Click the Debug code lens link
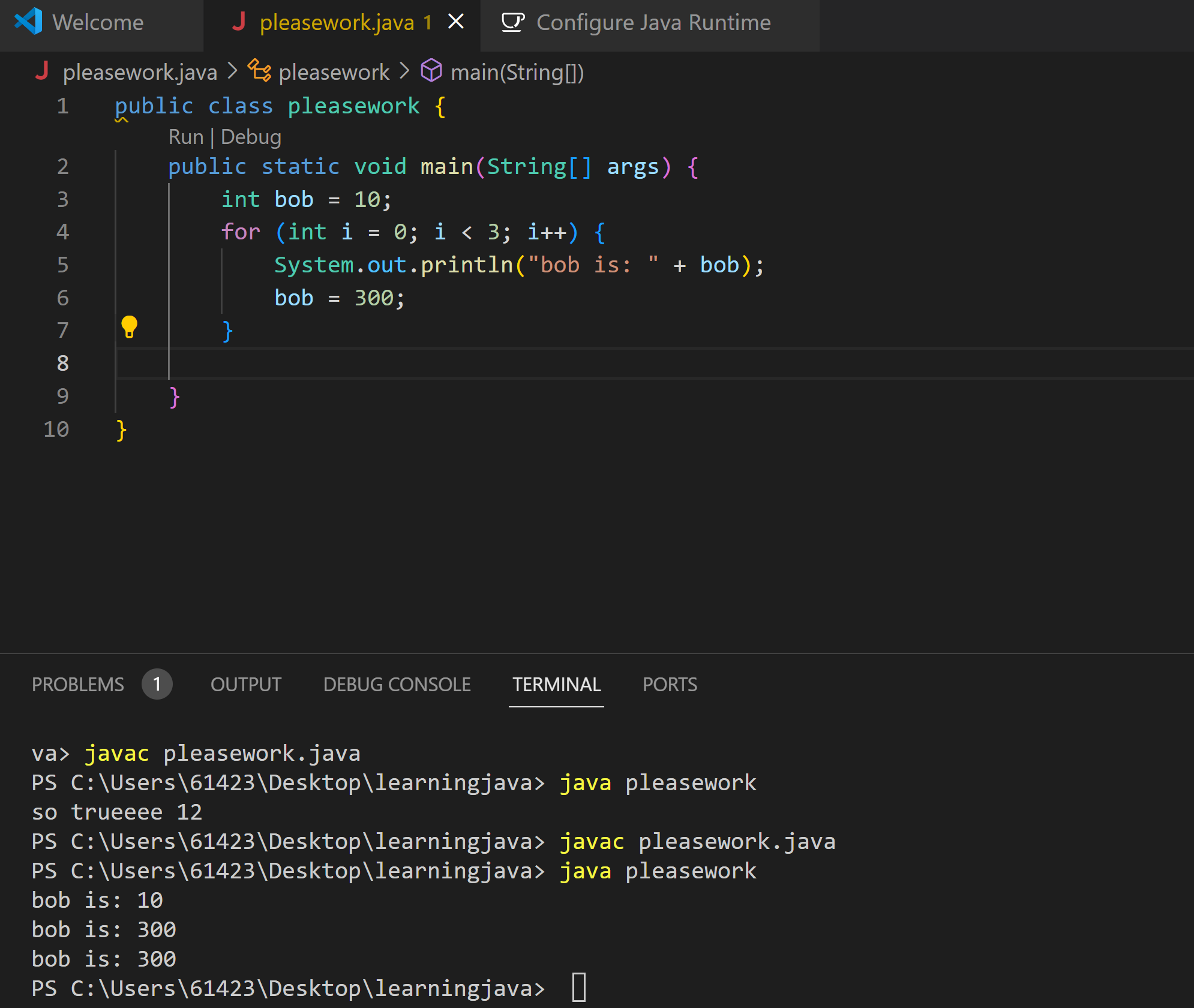 [x=251, y=137]
